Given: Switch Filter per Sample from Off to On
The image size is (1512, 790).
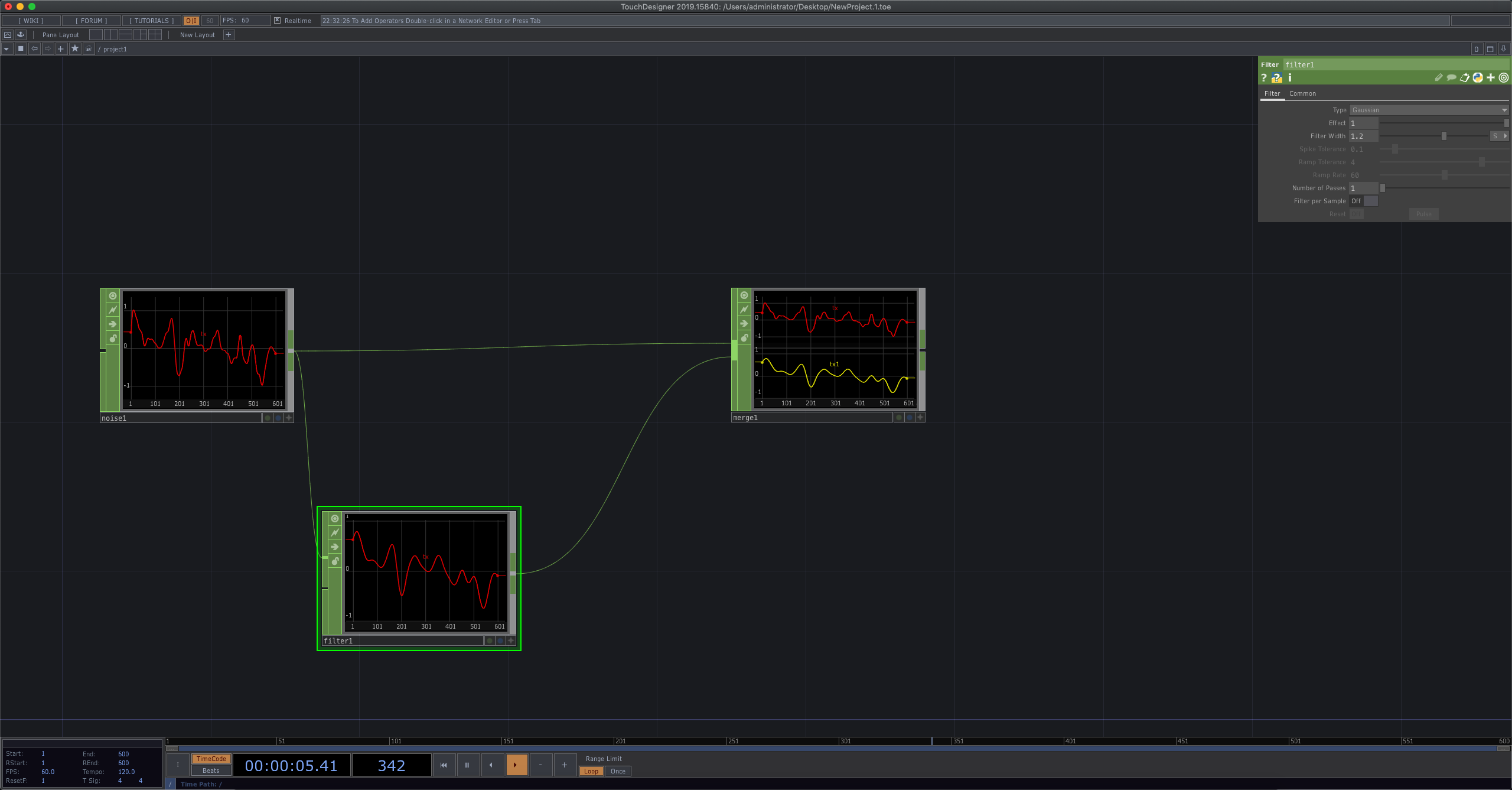Looking at the screenshot, I should click(x=1370, y=201).
